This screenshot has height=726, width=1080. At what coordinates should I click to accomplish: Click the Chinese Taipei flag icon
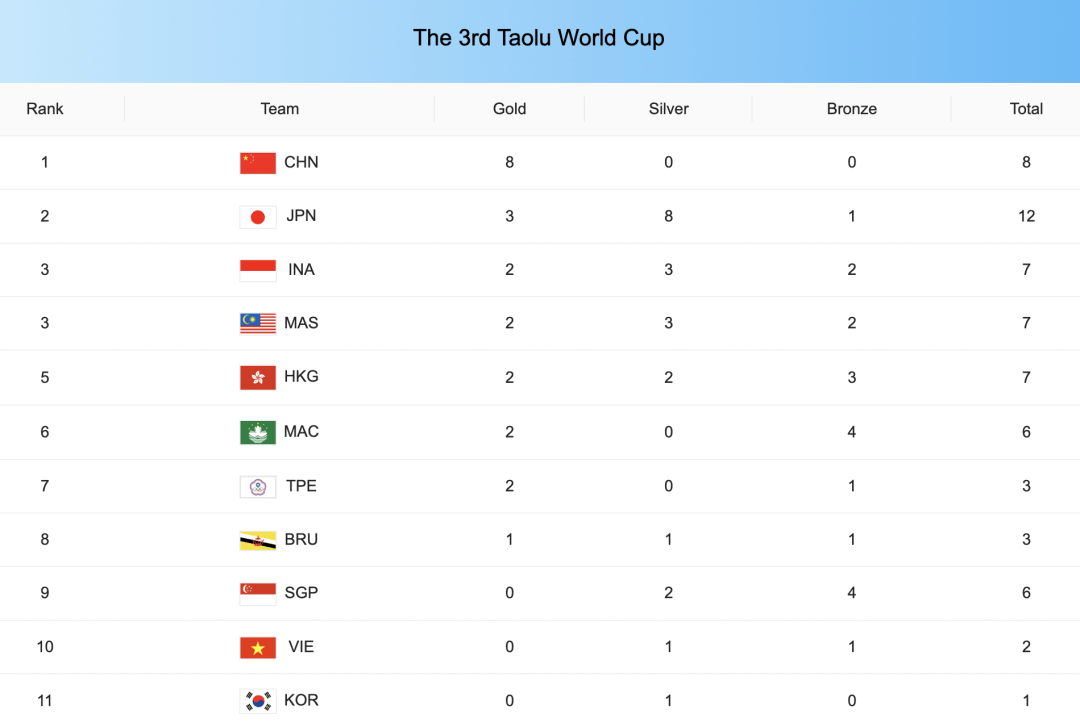257,486
